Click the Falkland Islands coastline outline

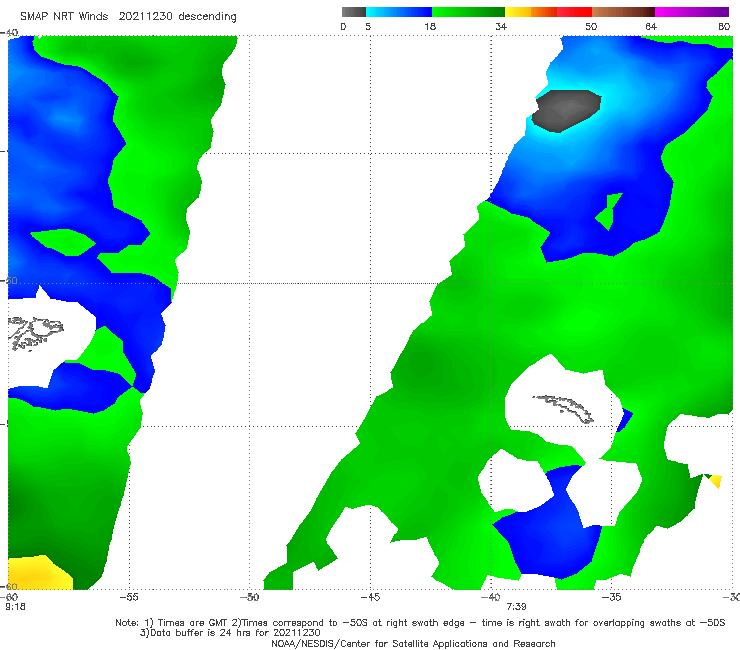pyautogui.click(x=35, y=333)
